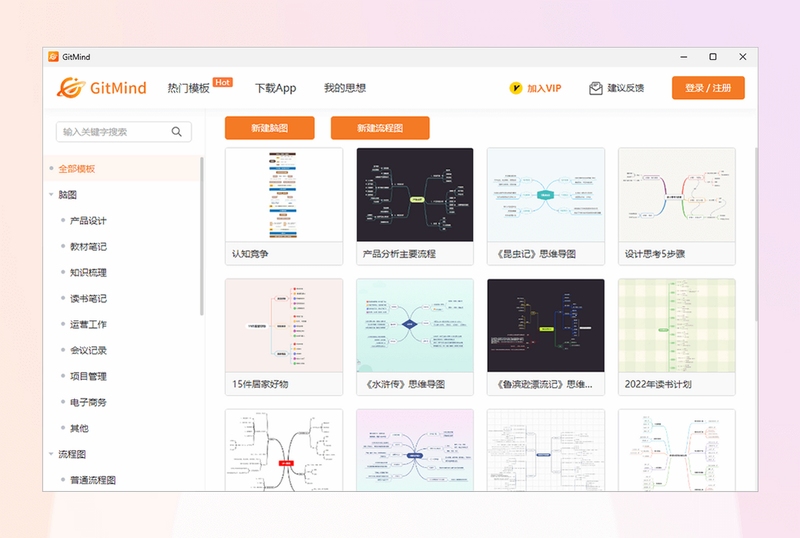This screenshot has width=800, height=538.
Task: Click the search magnifier icon
Action: tap(177, 132)
